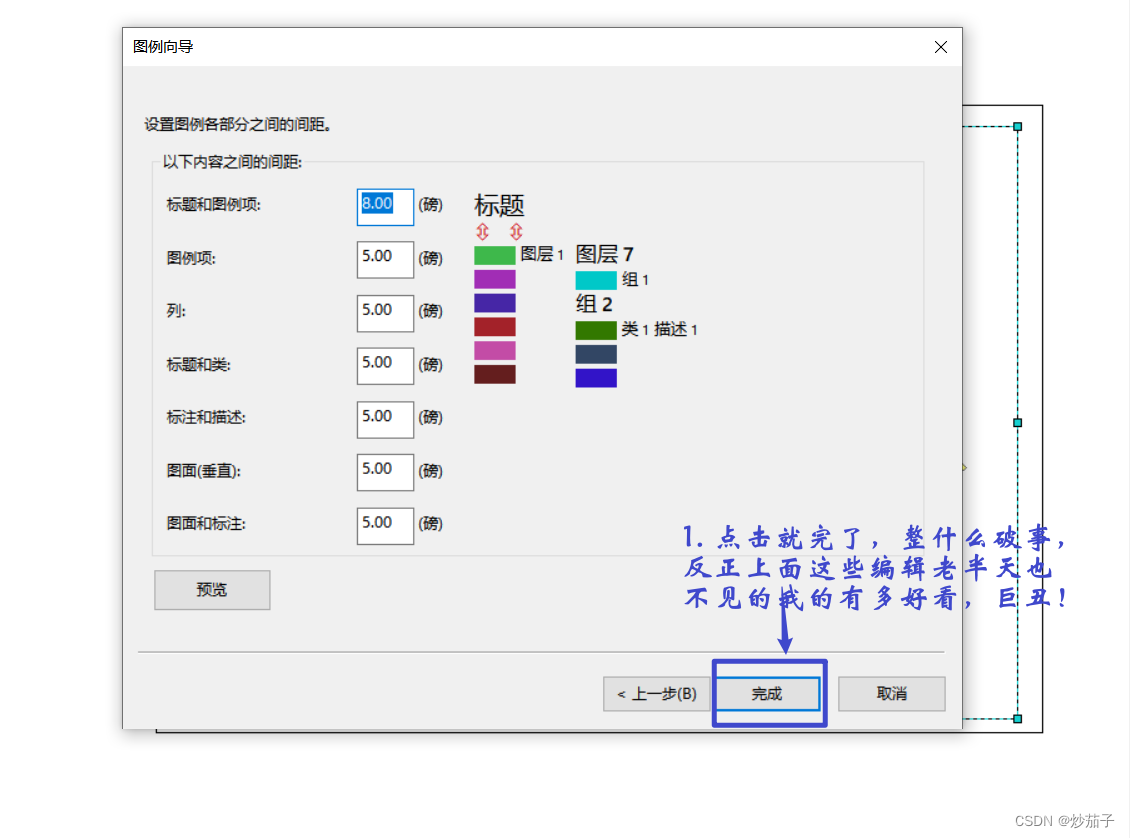Click the instruction text 设置图例各部分之间的间距
The image size is (1130, 838).
pyautogui.click(x=237, y=125)
